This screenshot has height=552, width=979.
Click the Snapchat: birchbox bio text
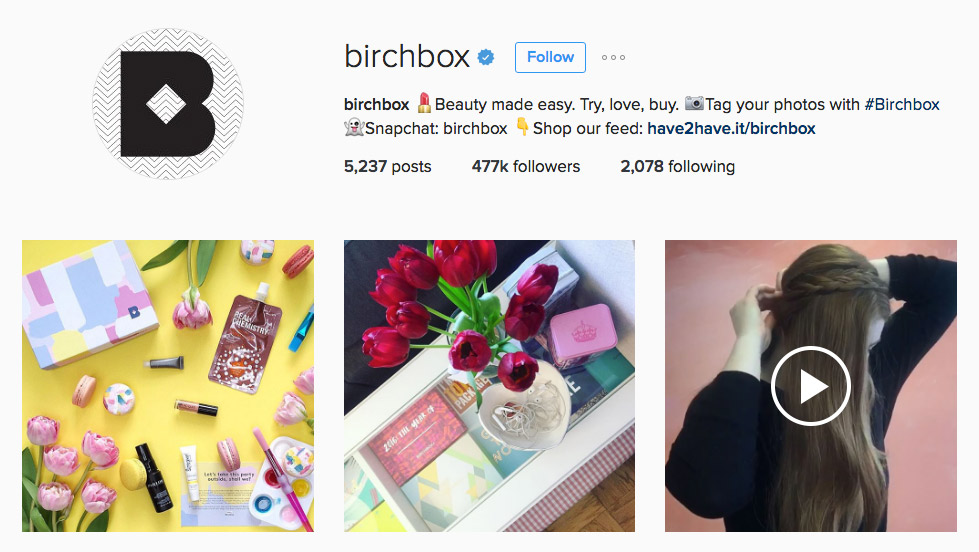tap(436, 129)
